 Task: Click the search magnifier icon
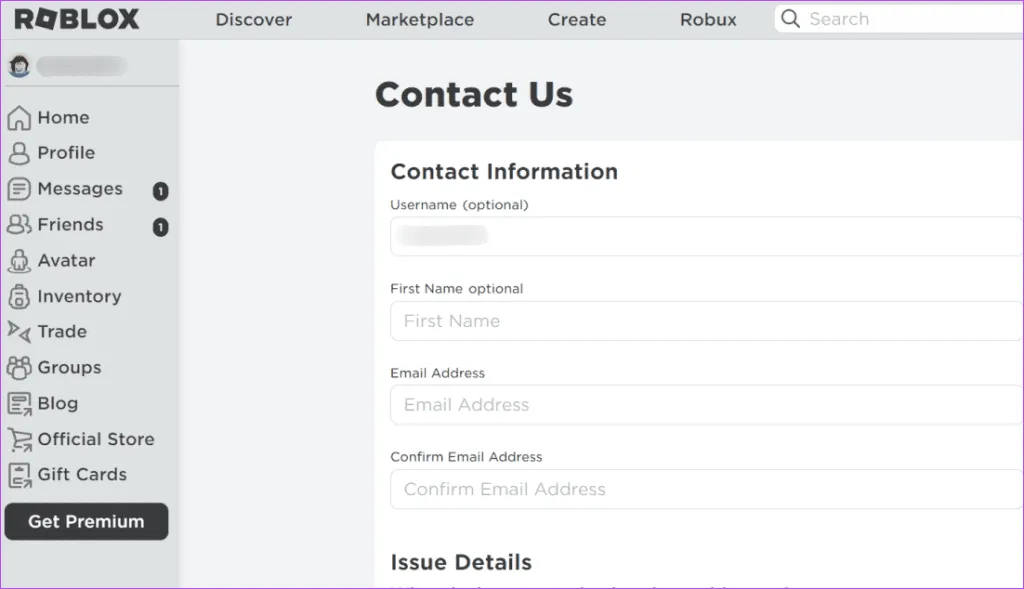[790, 19]
